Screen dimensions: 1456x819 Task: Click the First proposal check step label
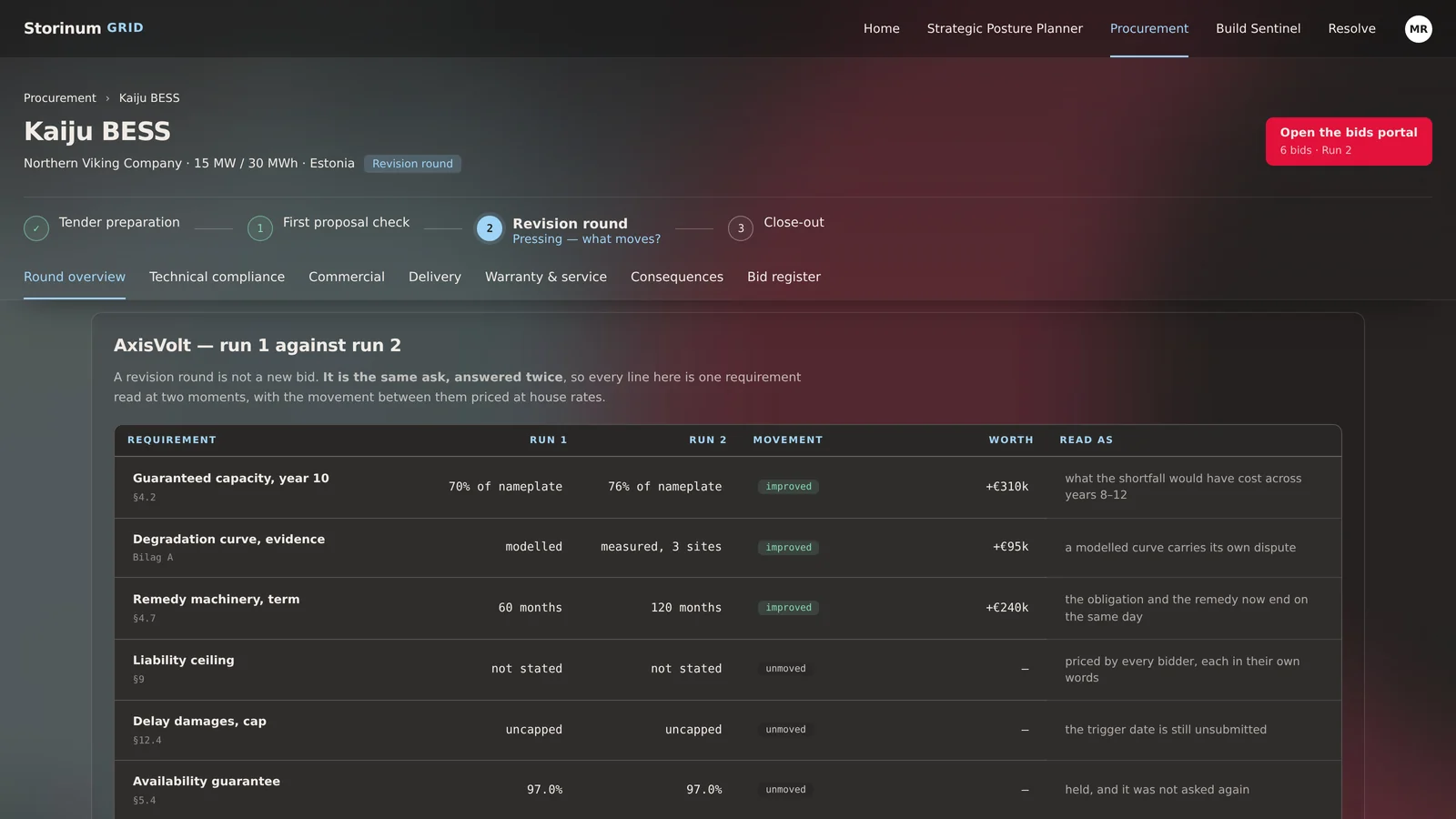pyautogui.click(x=346, y=222)
